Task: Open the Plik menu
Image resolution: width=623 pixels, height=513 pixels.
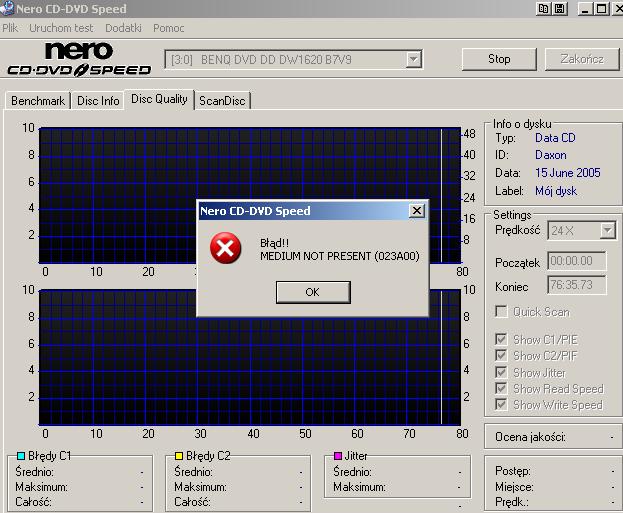Action: pos(10,28)
